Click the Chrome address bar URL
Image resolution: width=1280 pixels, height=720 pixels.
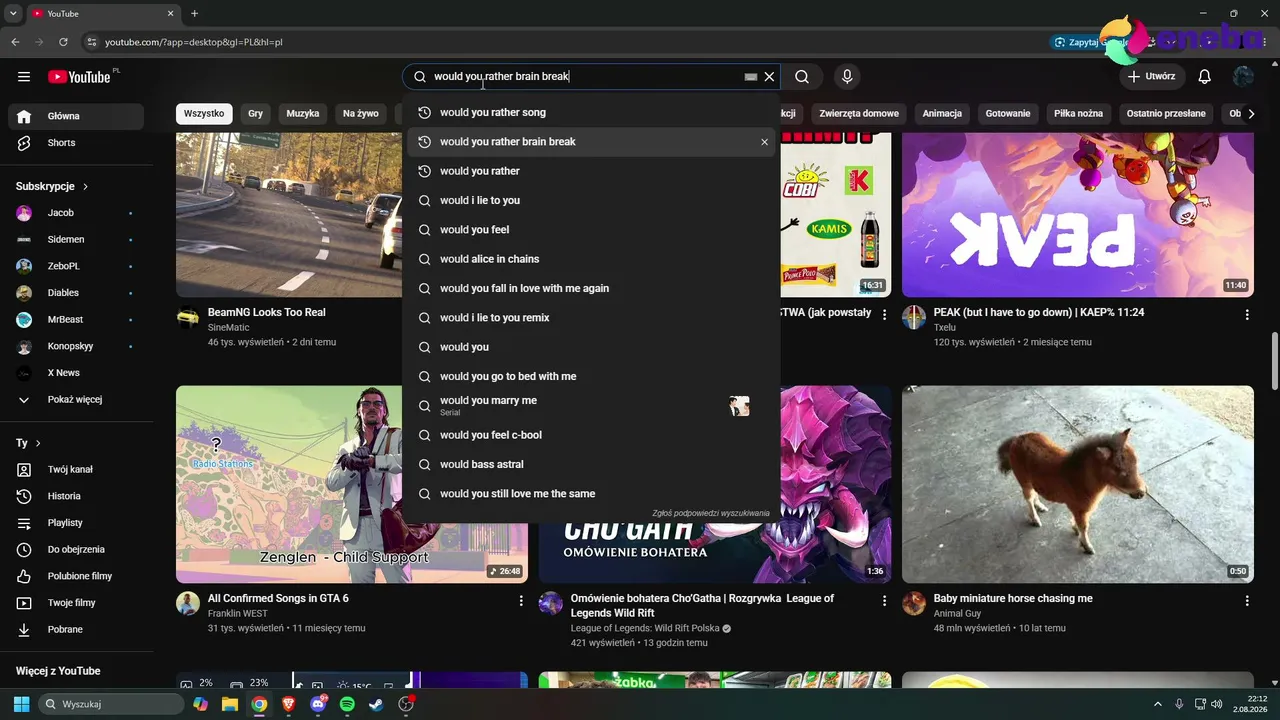coord(194,42)
